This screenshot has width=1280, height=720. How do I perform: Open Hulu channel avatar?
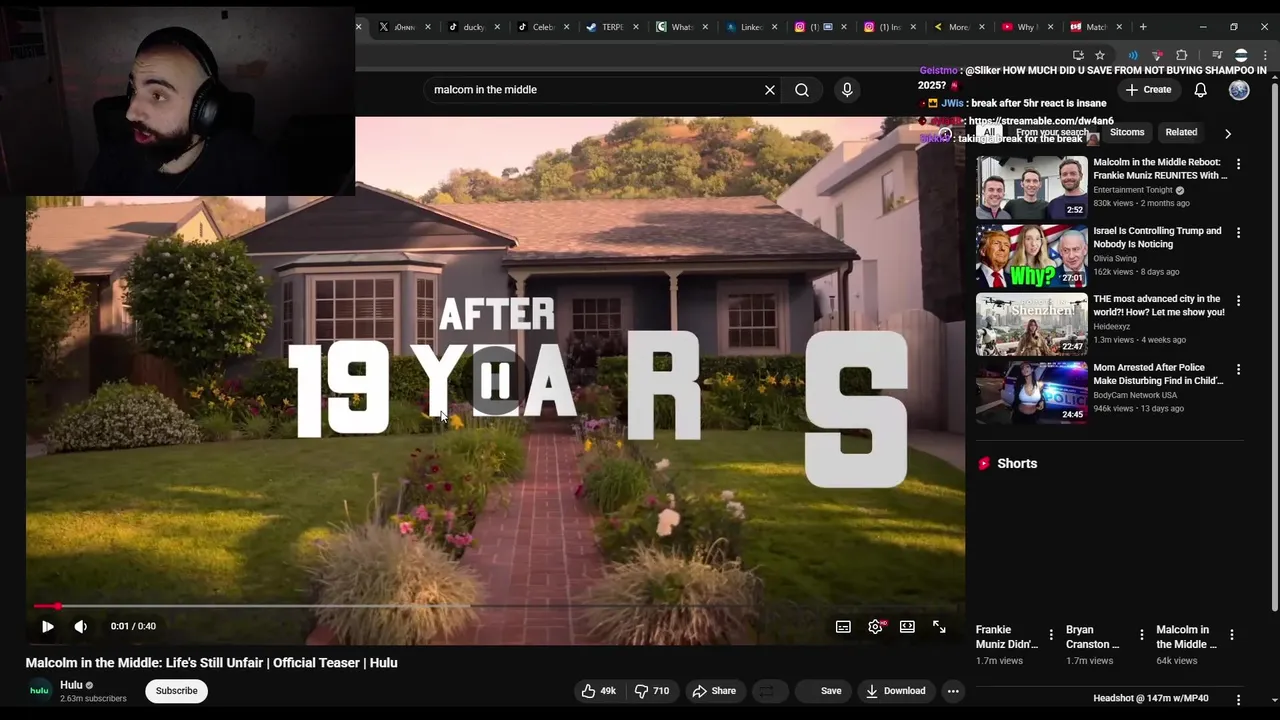(39, 691)
